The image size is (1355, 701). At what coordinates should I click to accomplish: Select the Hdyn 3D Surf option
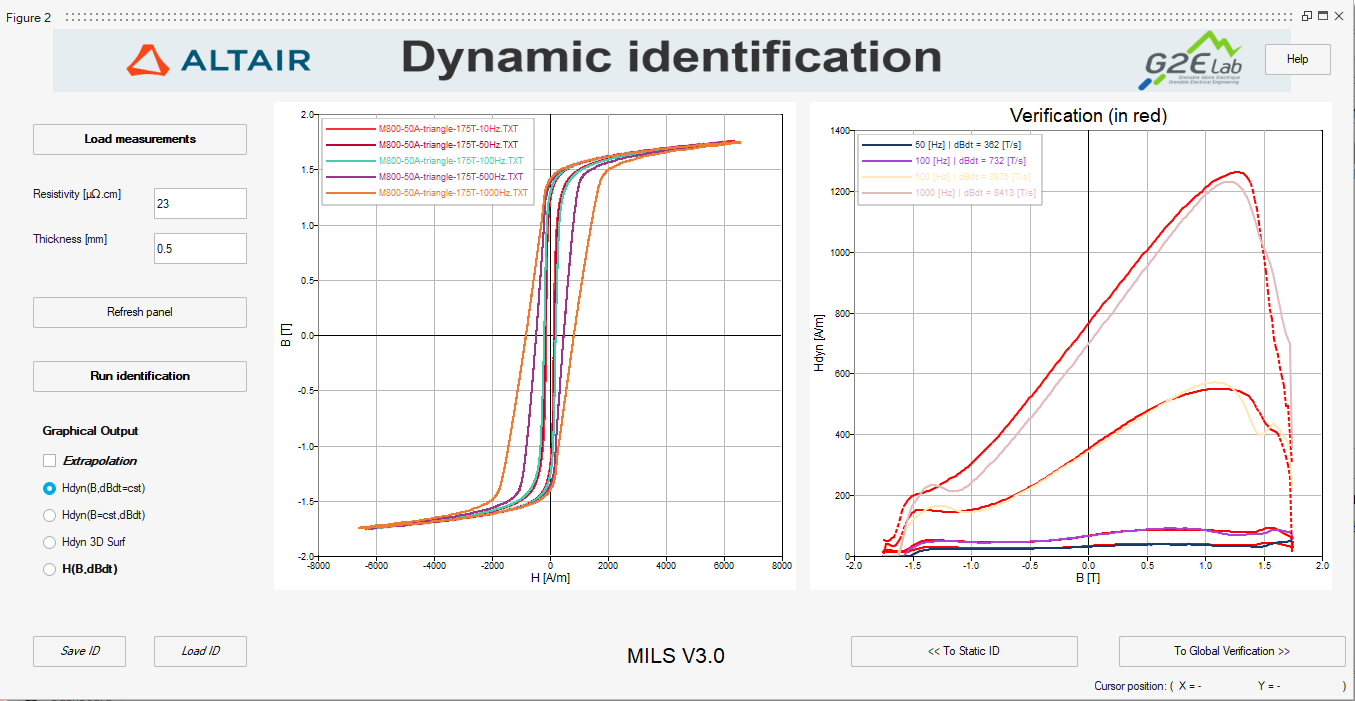tap(50, 542)
